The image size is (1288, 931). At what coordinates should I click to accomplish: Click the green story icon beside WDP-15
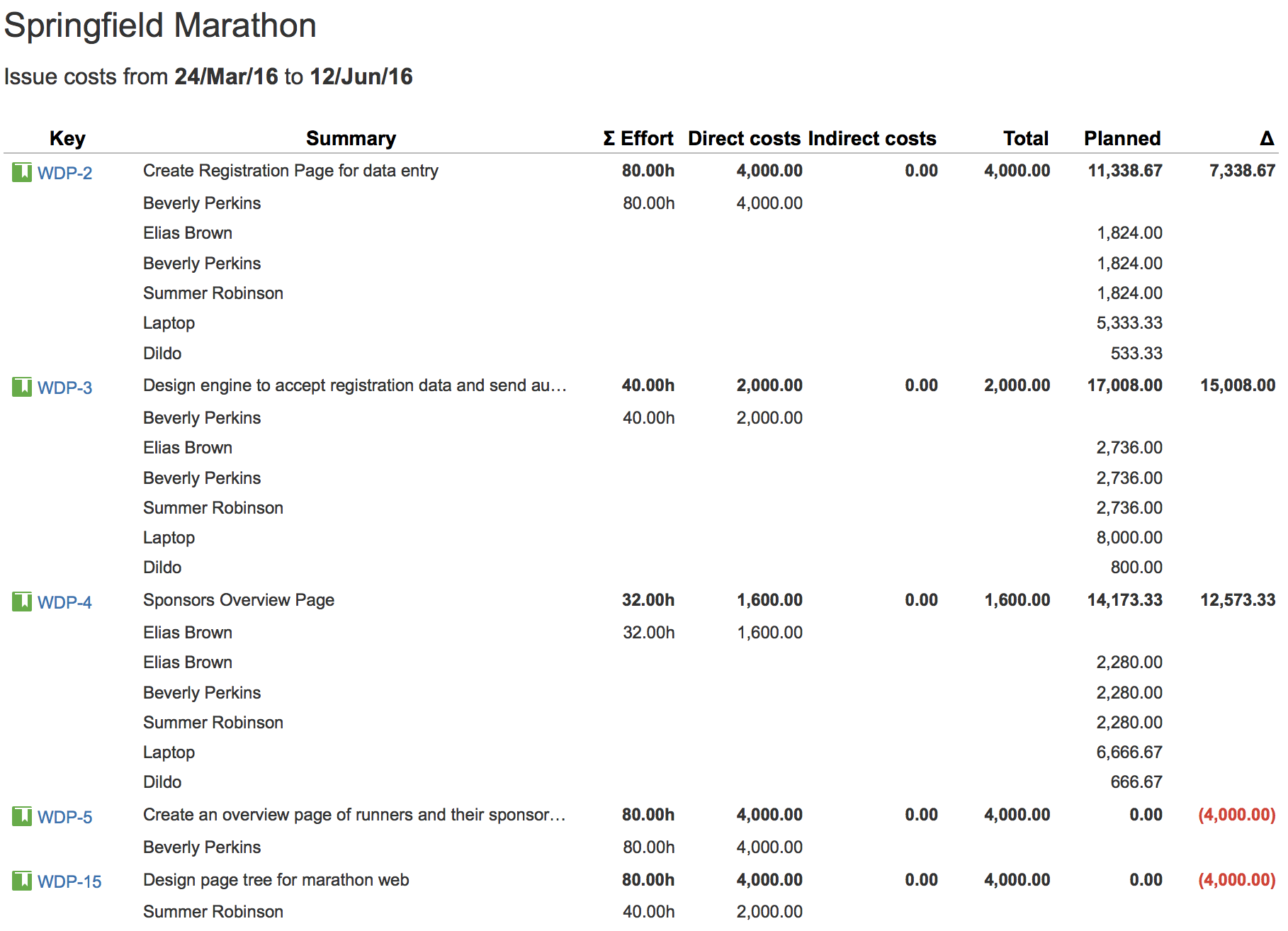point(22,881)
